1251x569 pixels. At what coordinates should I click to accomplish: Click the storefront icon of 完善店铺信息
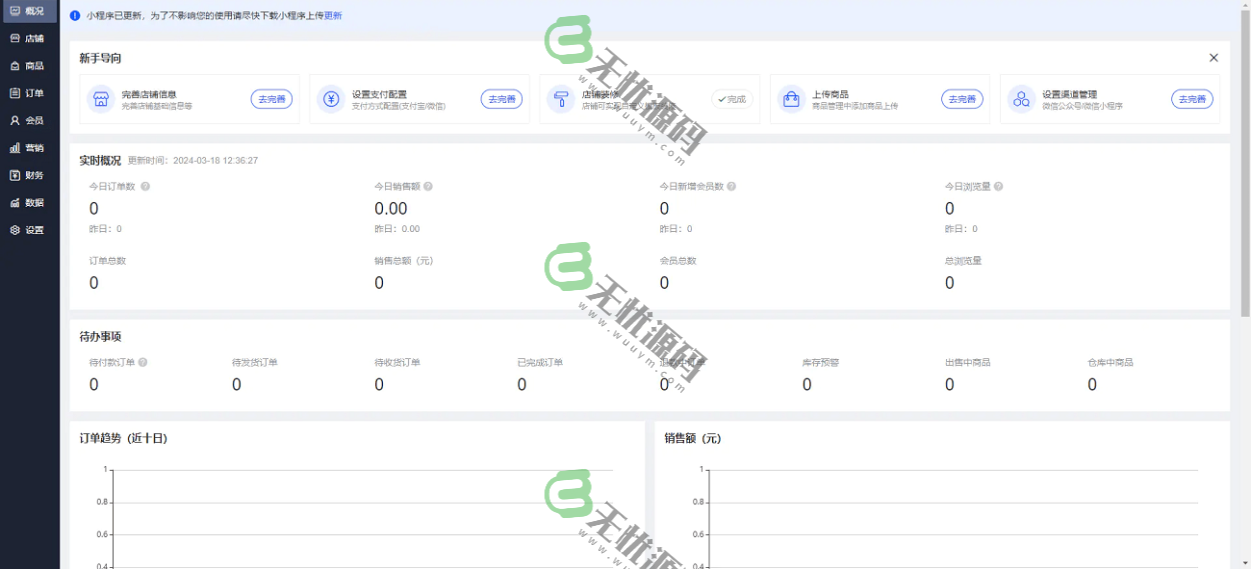(100, 99)
